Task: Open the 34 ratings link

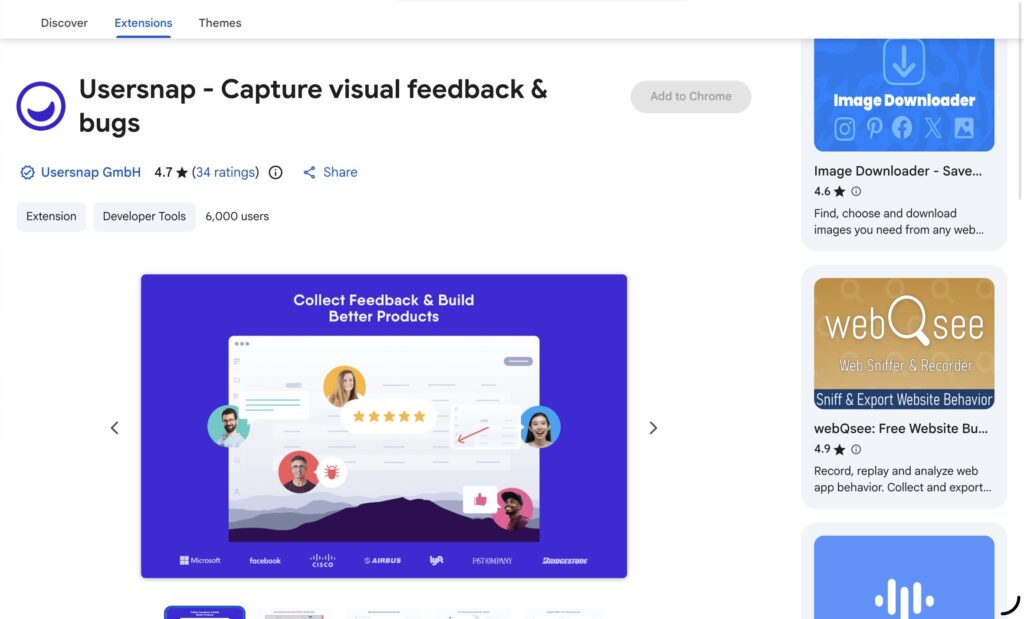Action: point(225,172)
